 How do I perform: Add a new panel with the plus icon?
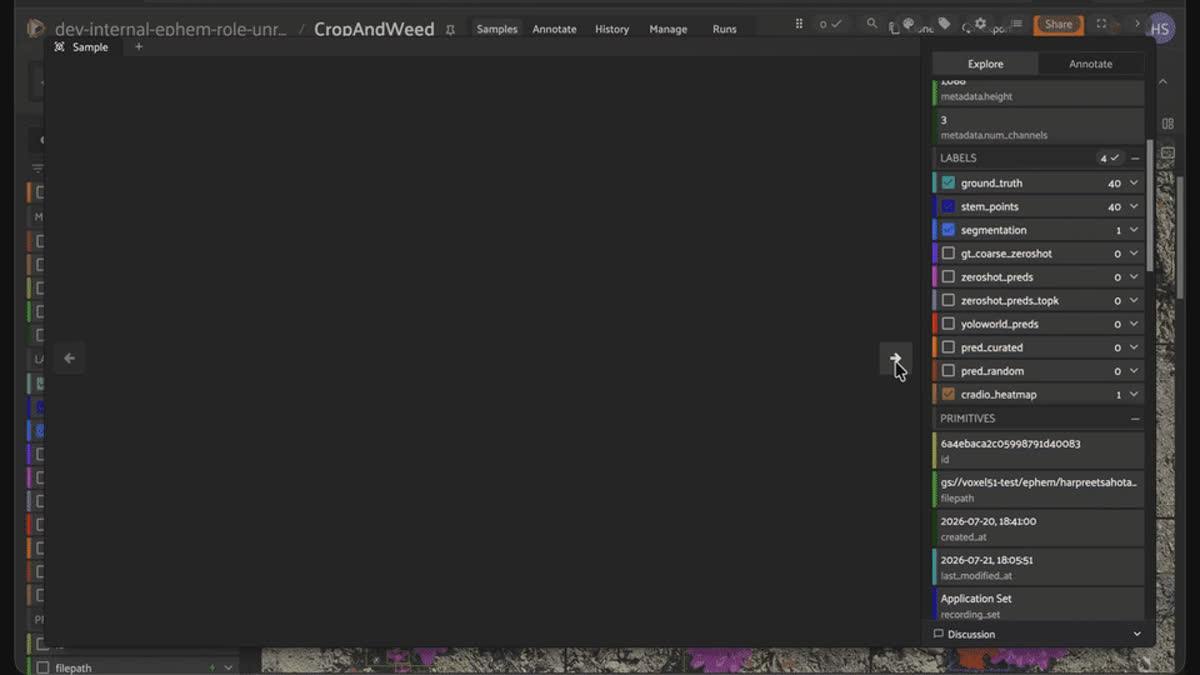[x=139, y=47]
